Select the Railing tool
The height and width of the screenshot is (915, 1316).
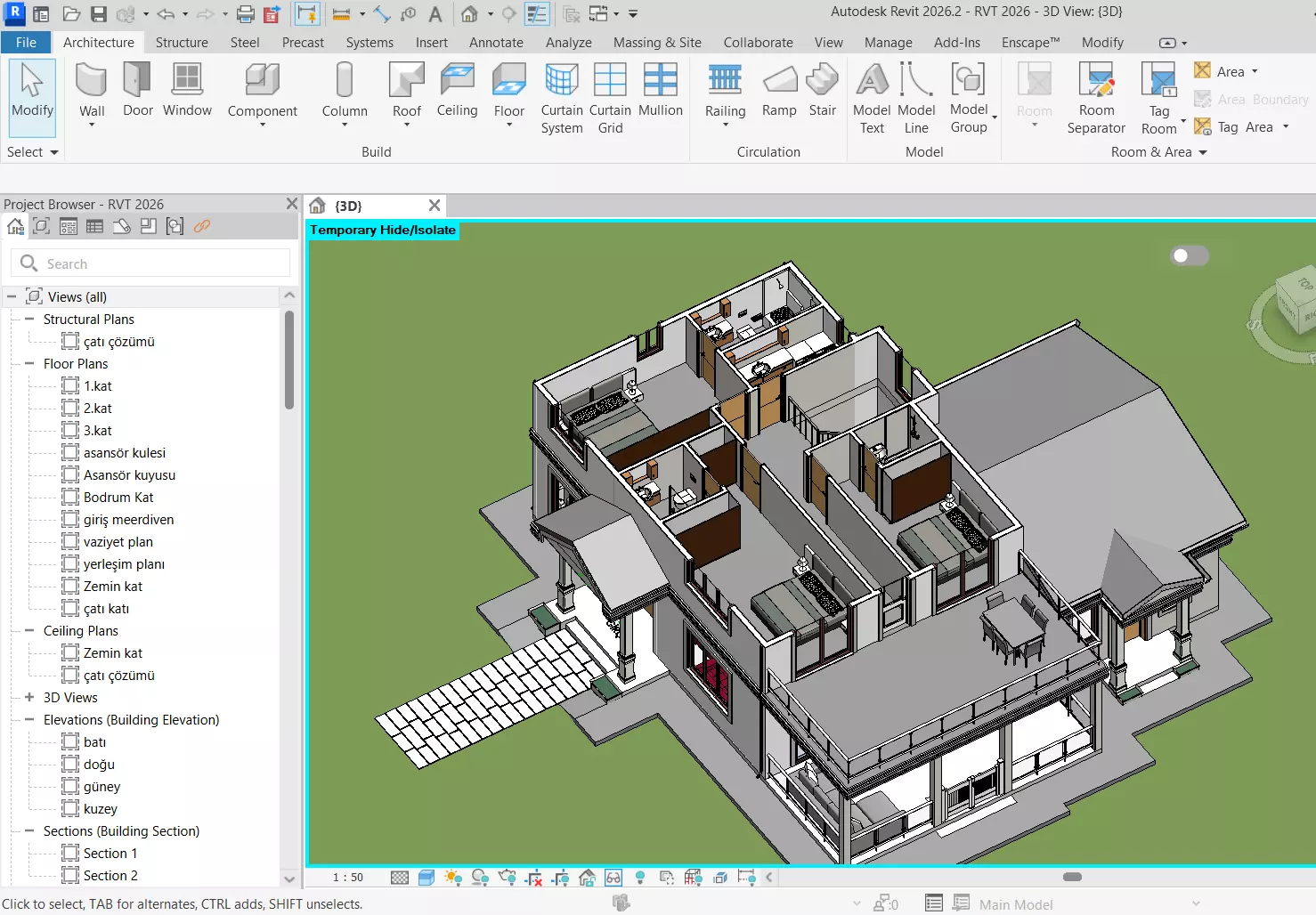725,93
